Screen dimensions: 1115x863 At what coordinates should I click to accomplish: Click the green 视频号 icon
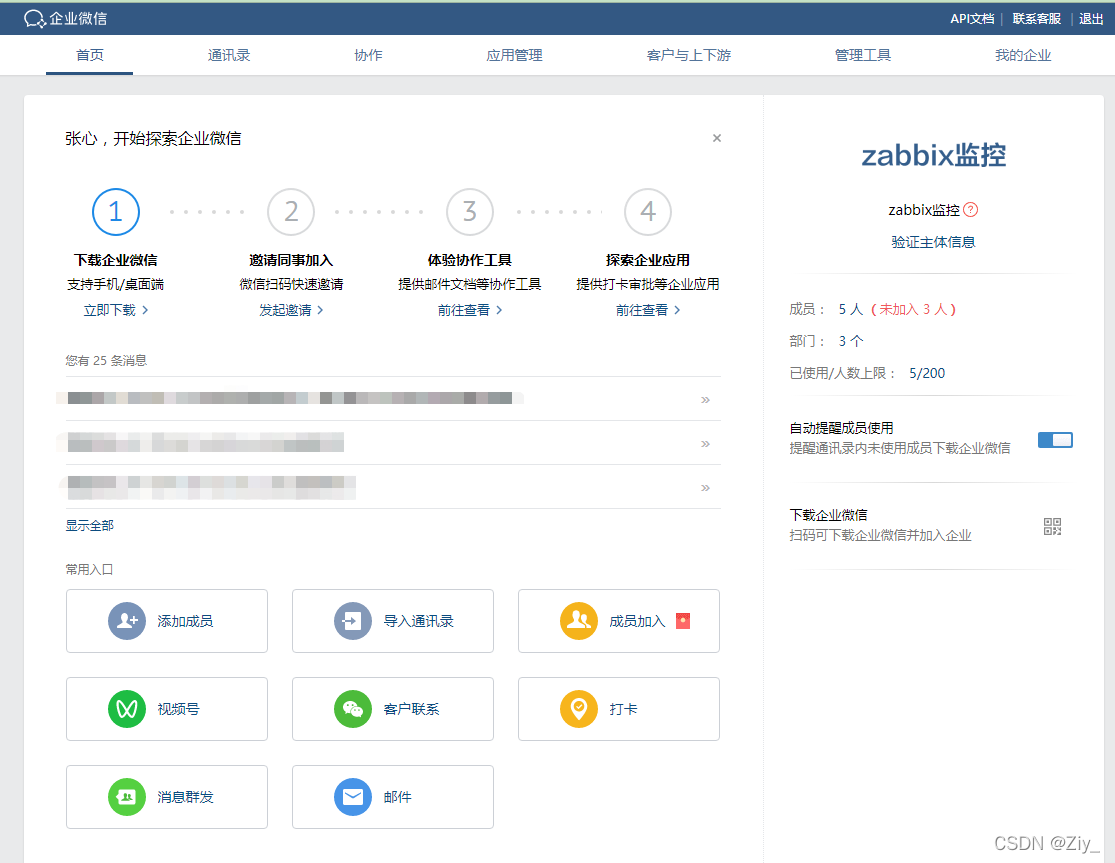[127, 709]
